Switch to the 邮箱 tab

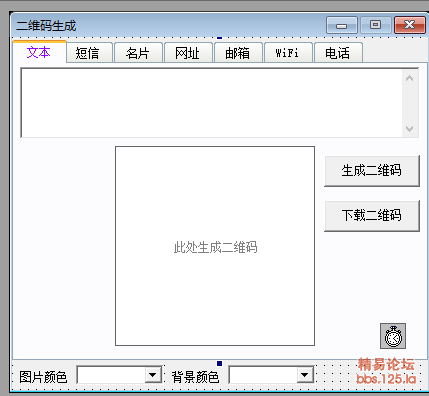pyautogui.click(x=238, y=53)
